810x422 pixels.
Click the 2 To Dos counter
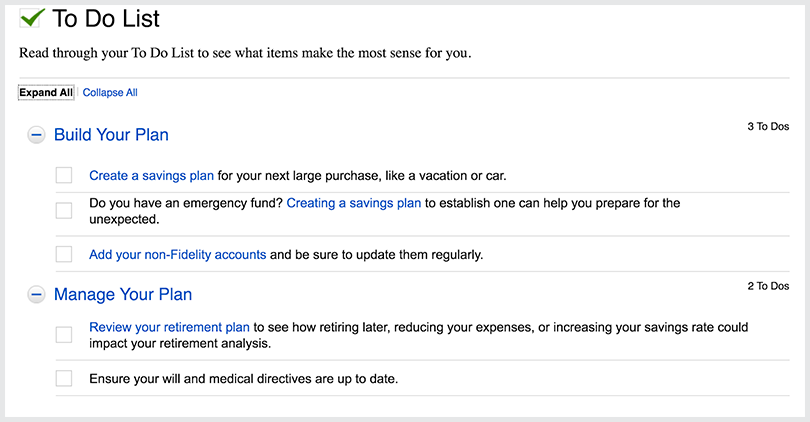(768, 286)
